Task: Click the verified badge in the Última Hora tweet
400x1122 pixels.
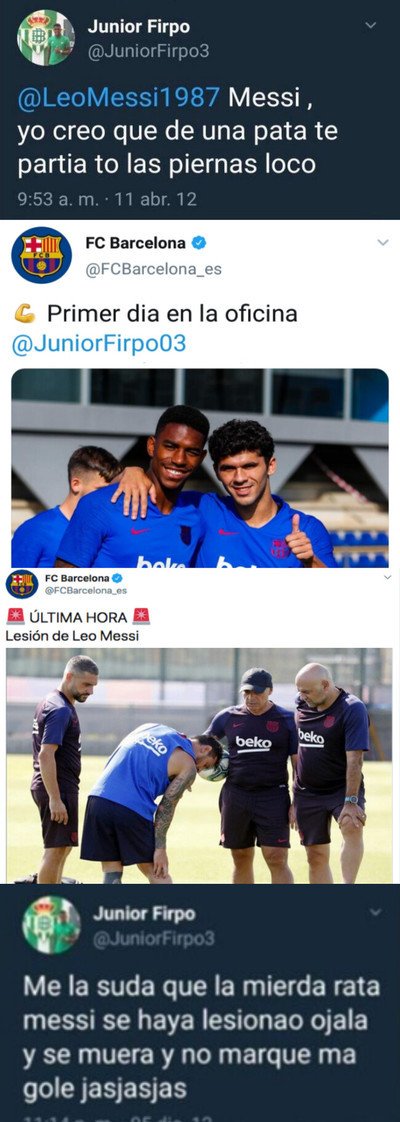Action: coord(117,578)
